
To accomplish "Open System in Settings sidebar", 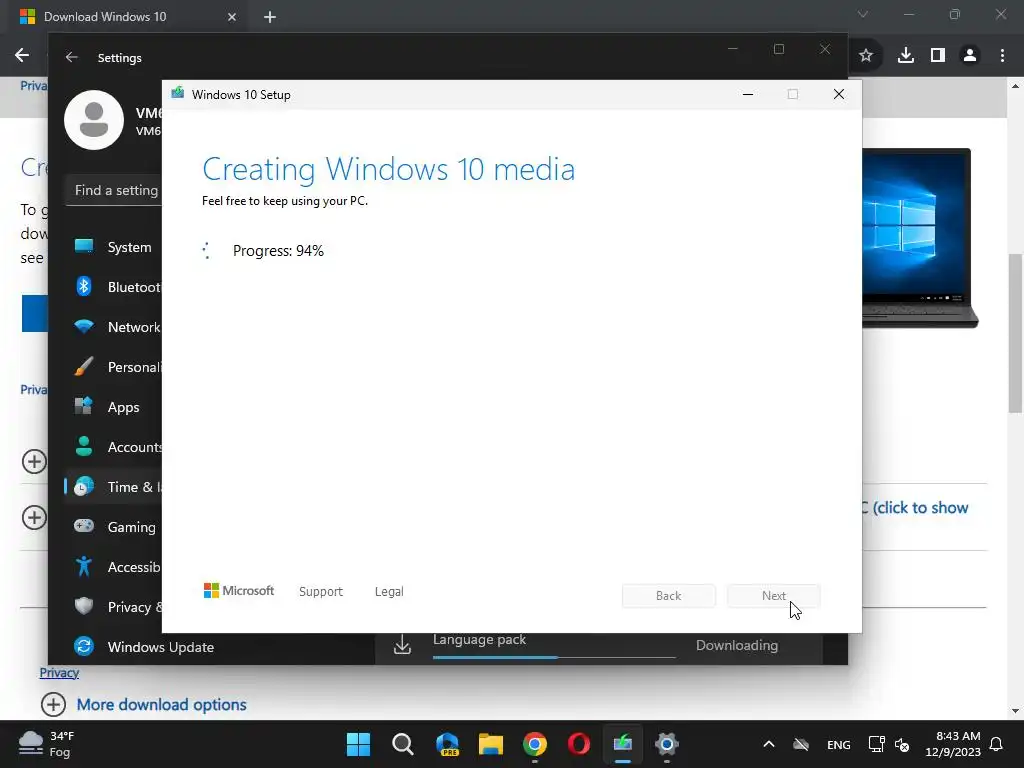I will click(x=114, y=247).
